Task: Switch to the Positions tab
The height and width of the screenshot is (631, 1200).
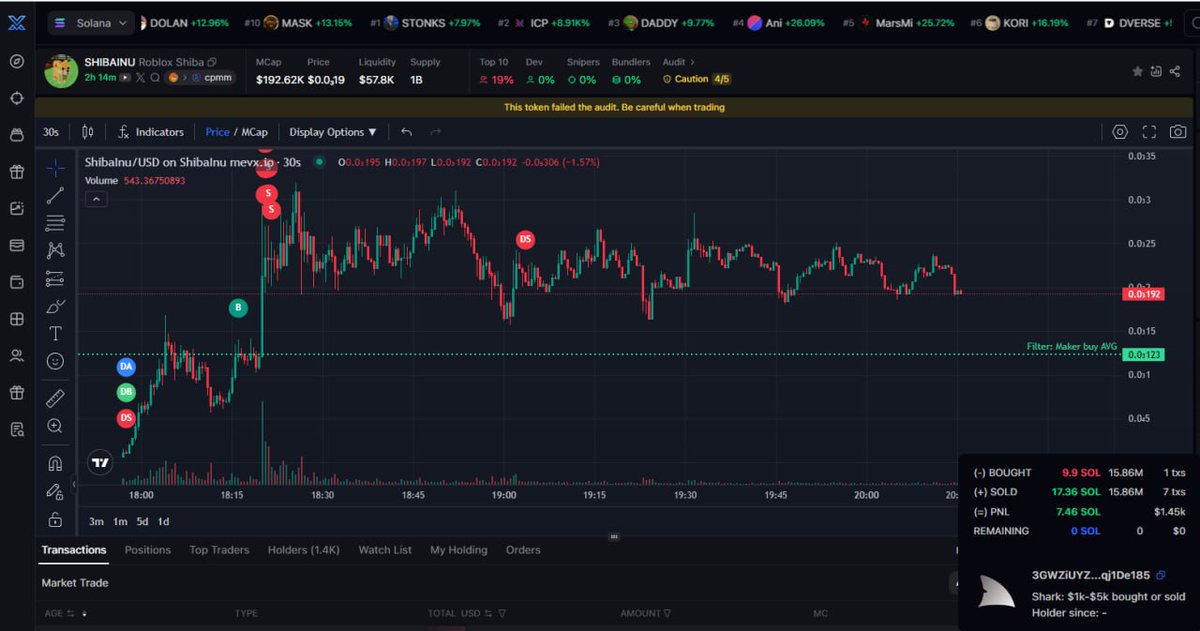Action: click(148, 550)
